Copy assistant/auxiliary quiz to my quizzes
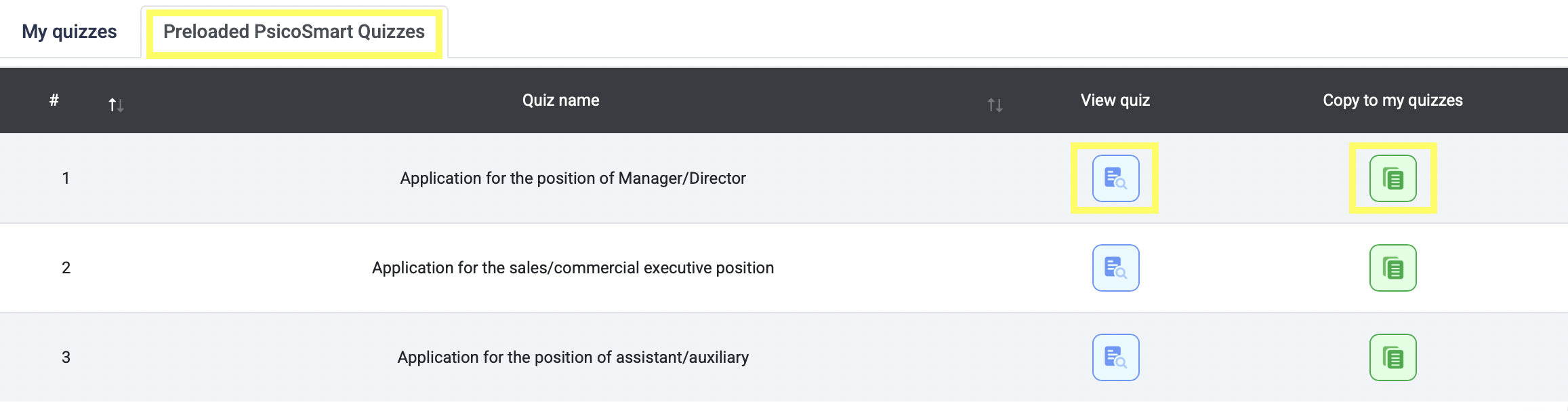This screenshot has height=411, width=1568. pyautogui.click(x=1392, y=357)
